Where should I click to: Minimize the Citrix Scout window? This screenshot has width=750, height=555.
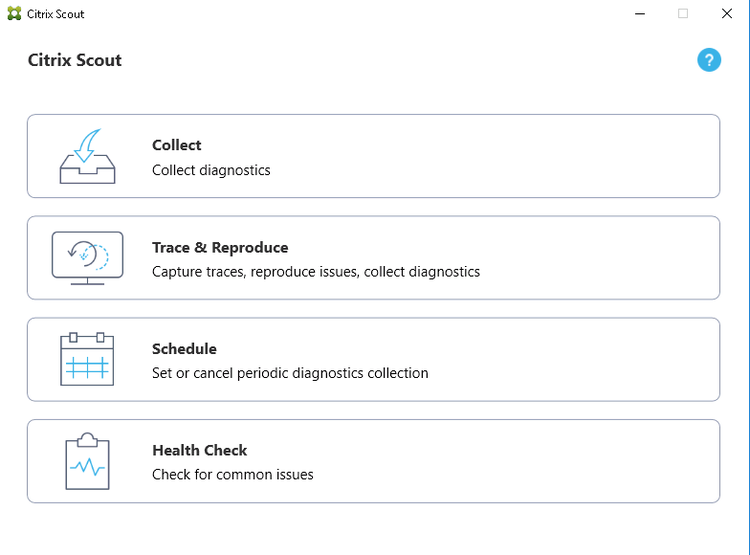[640, 14]
